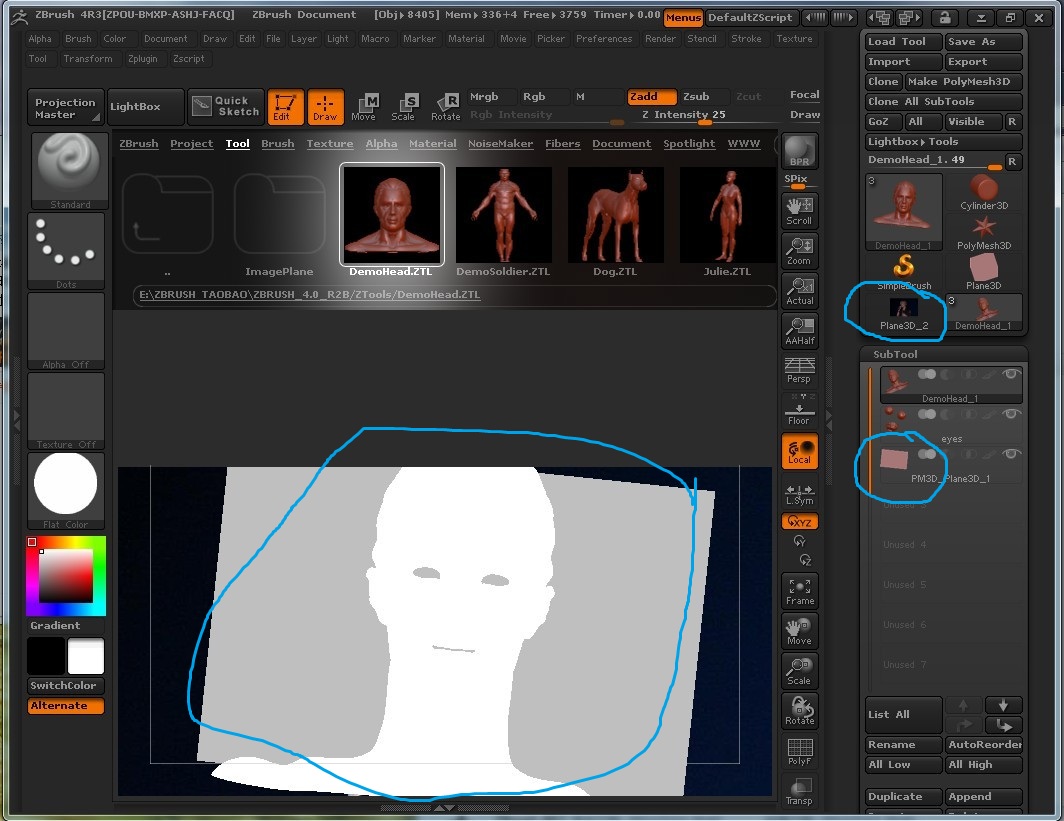Toggle the XYZ rotation mode
The width and height of the screenshot is (1064, 821).
pyautogui.click(x=799, y=521)
